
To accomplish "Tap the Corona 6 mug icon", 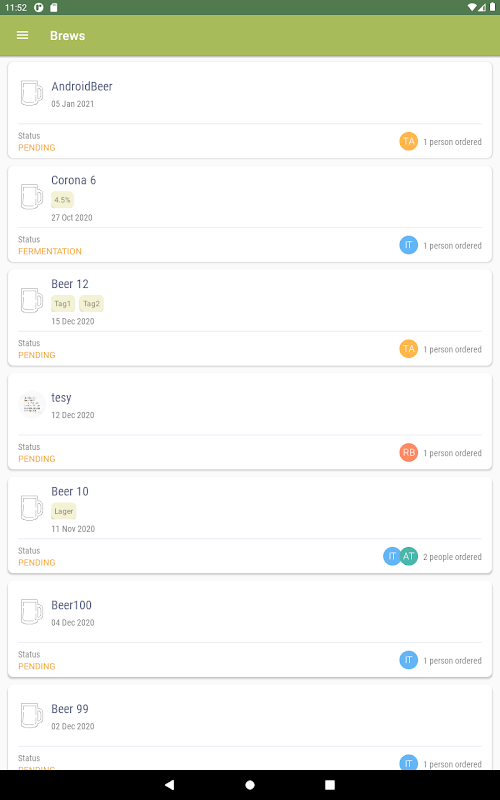I will coord(32,196).
